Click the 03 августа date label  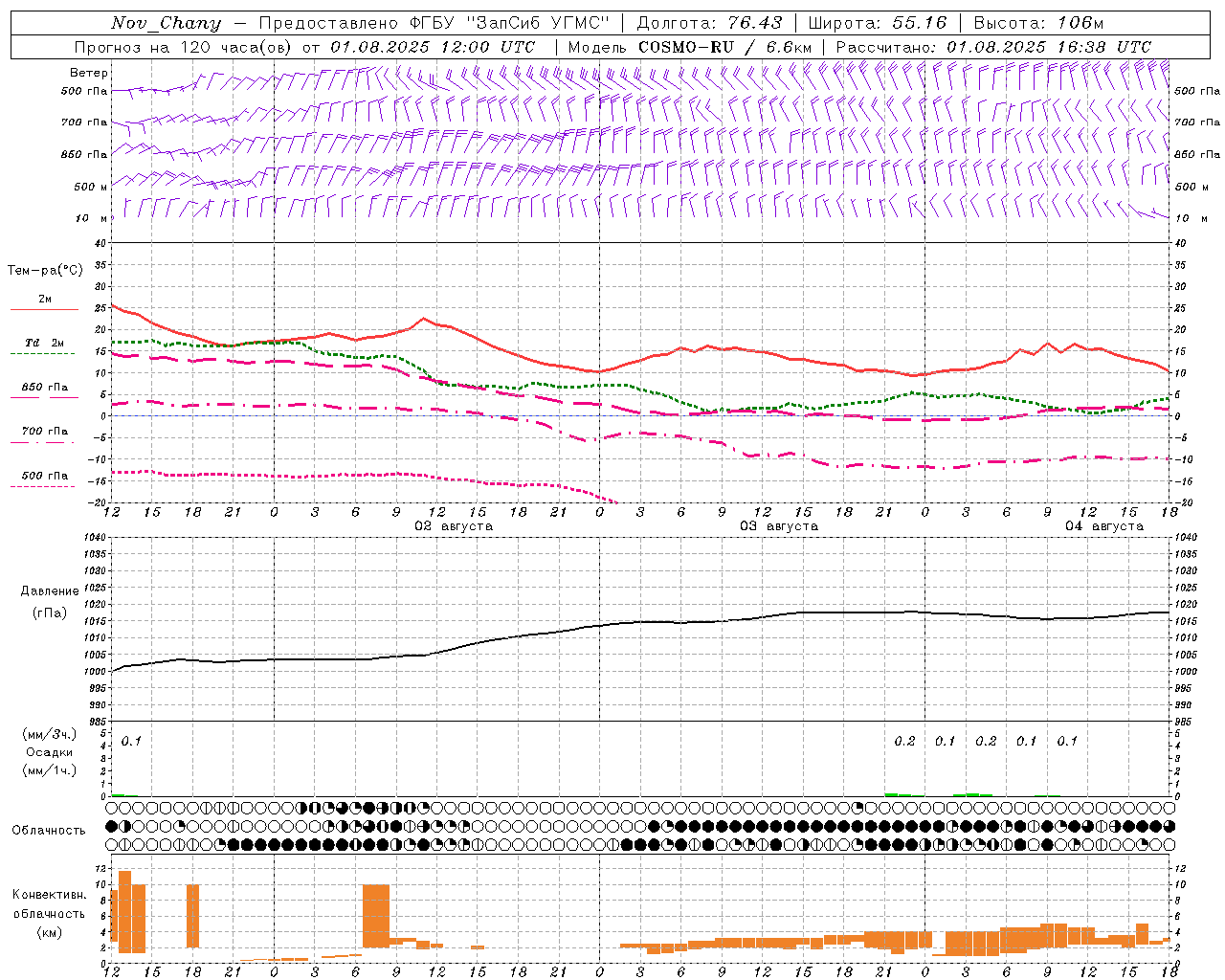pyautogui.click(x=779, y=526)
